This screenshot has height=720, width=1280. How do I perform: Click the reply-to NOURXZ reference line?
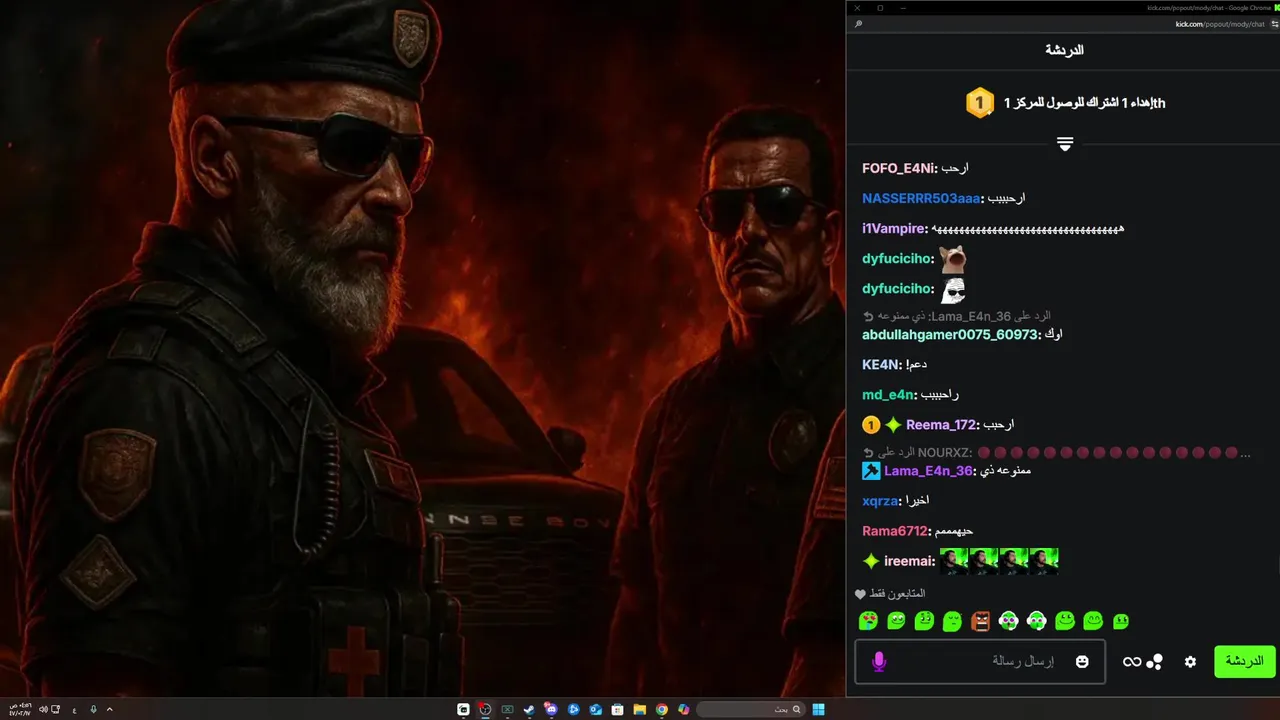pos(1056,453)
